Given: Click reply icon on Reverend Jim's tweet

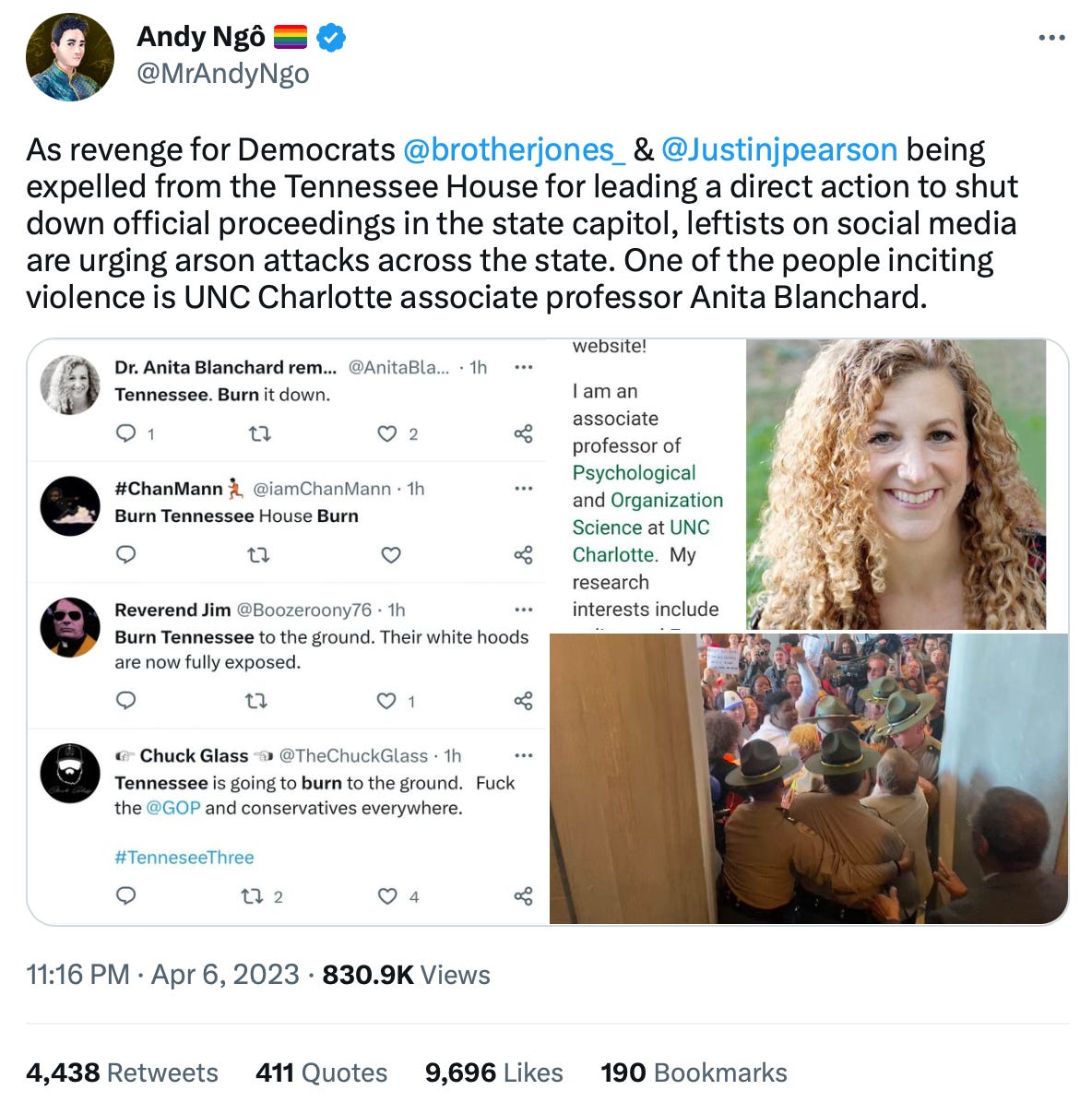Looking at the screenshot, I should pyautogui.click(x=126, y=701).
